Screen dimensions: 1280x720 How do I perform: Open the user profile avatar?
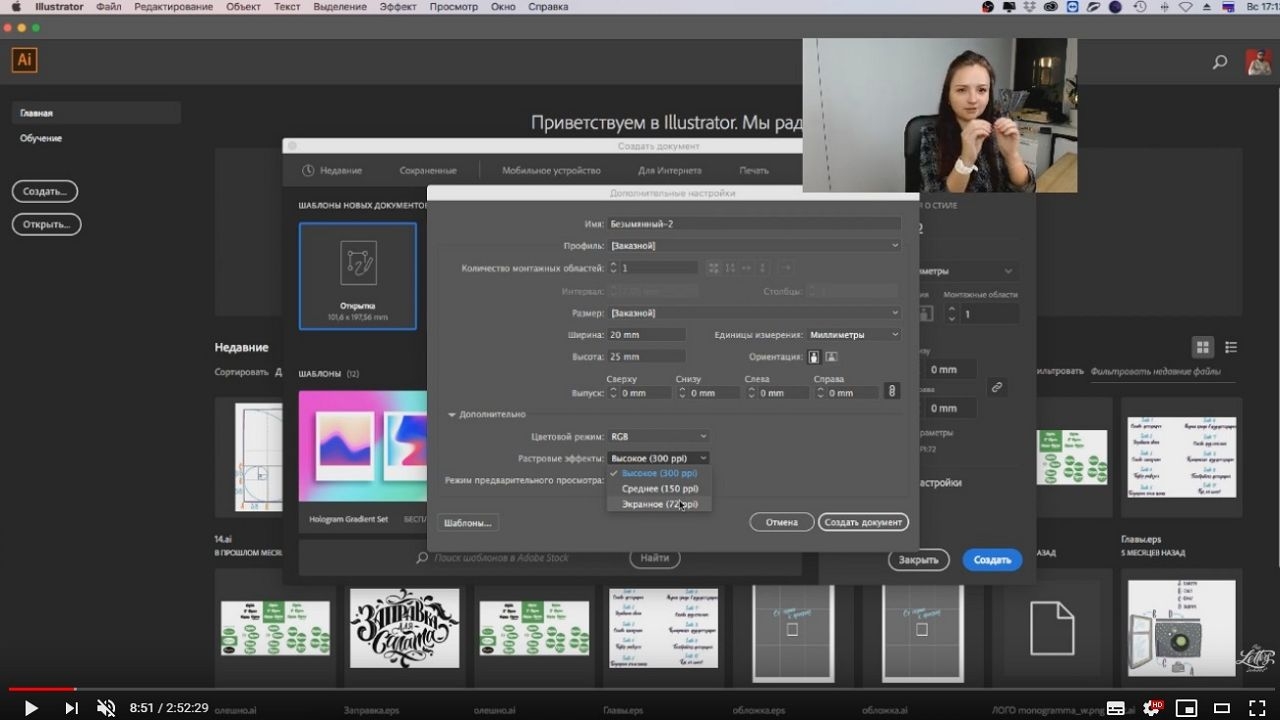(1258, 62)
